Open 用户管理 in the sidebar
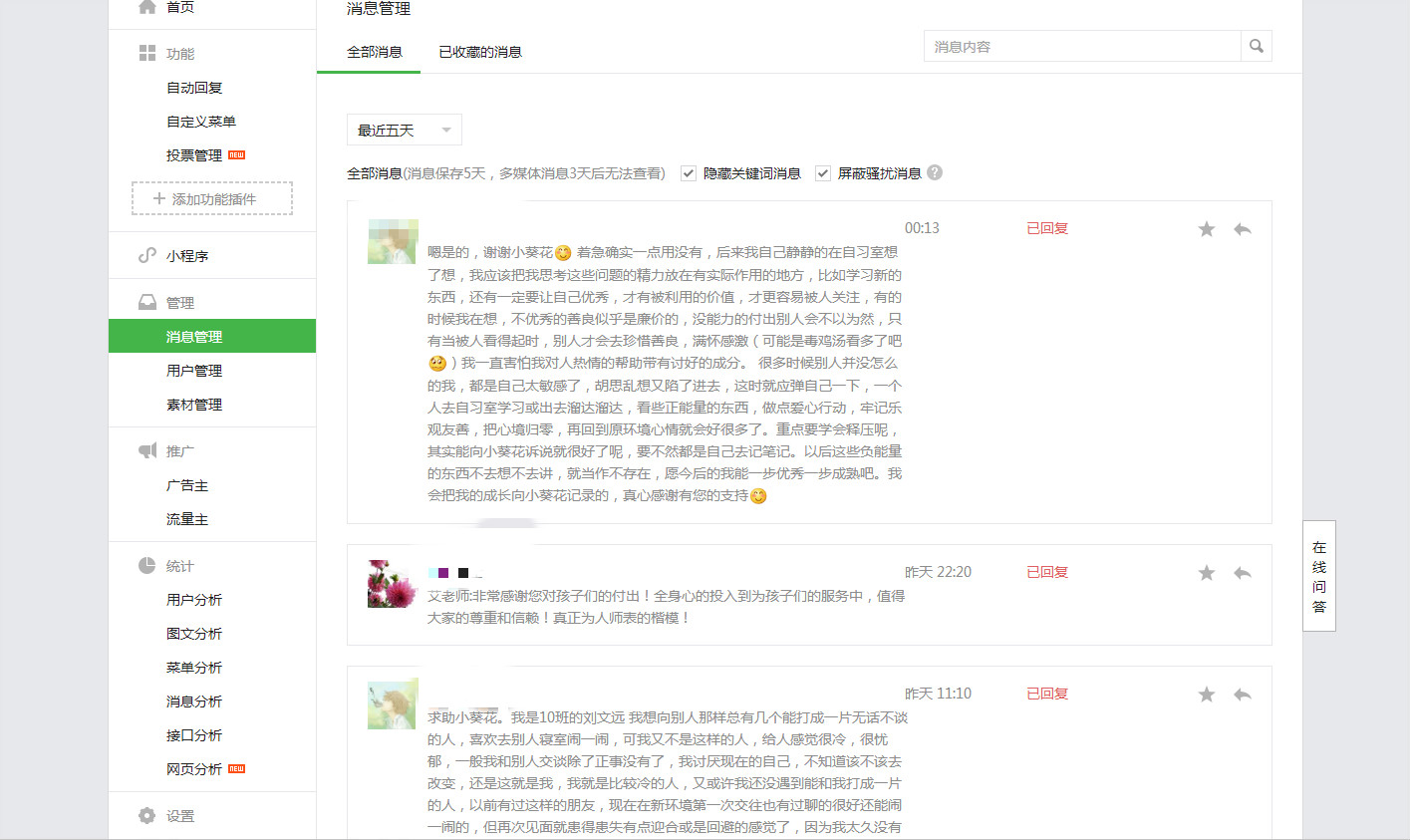 click(194, 371)
